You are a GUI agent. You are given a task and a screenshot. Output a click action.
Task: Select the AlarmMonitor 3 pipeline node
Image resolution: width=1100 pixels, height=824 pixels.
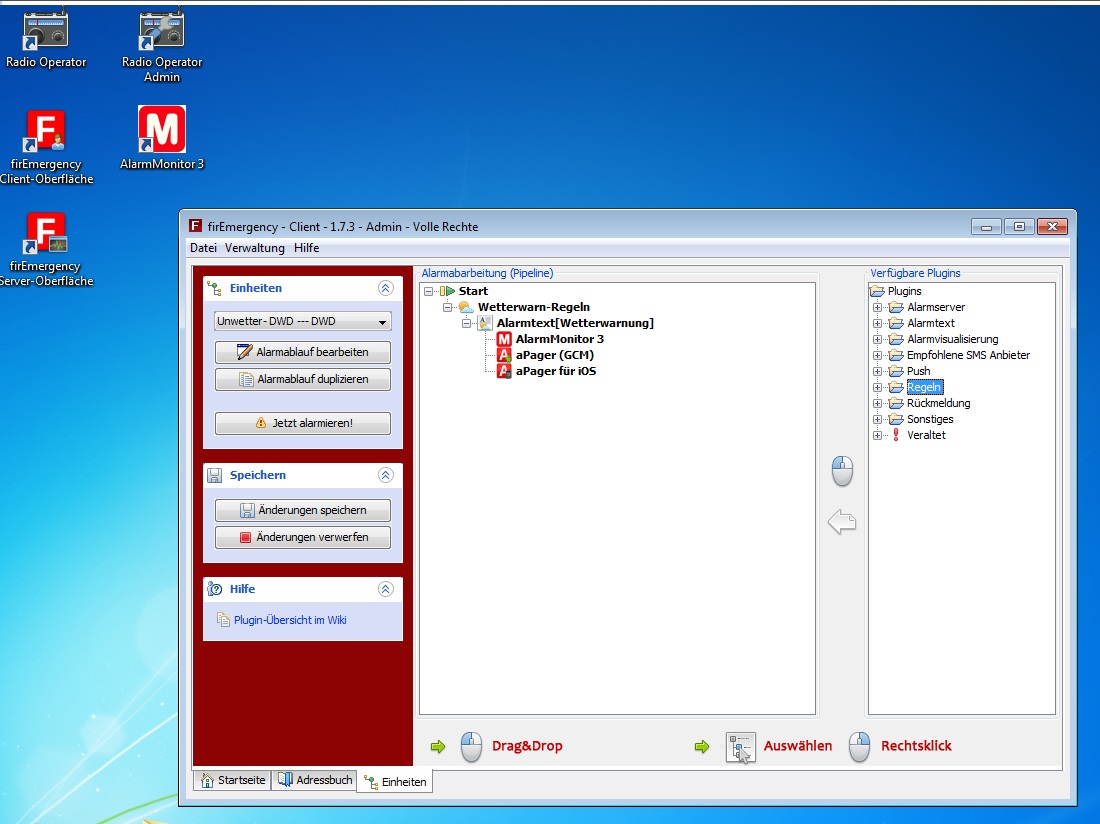559,339
